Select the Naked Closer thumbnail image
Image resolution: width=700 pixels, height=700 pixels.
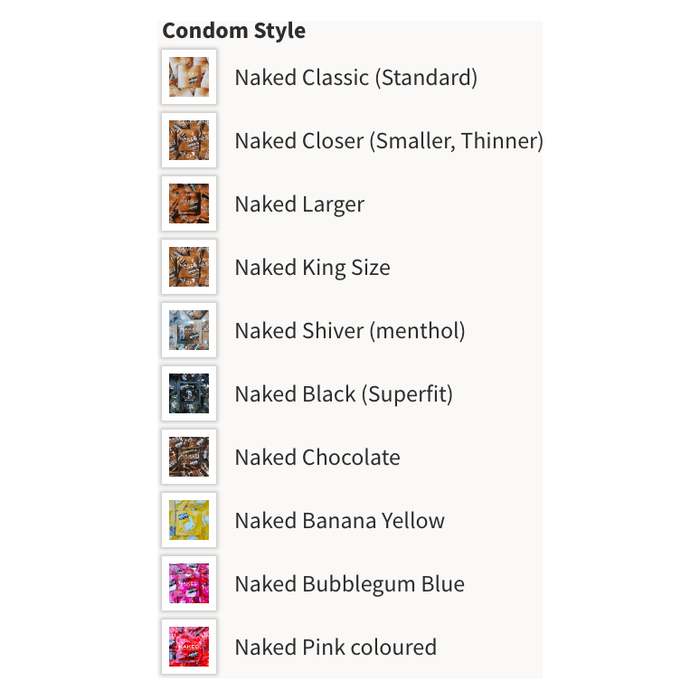(189, 141)
